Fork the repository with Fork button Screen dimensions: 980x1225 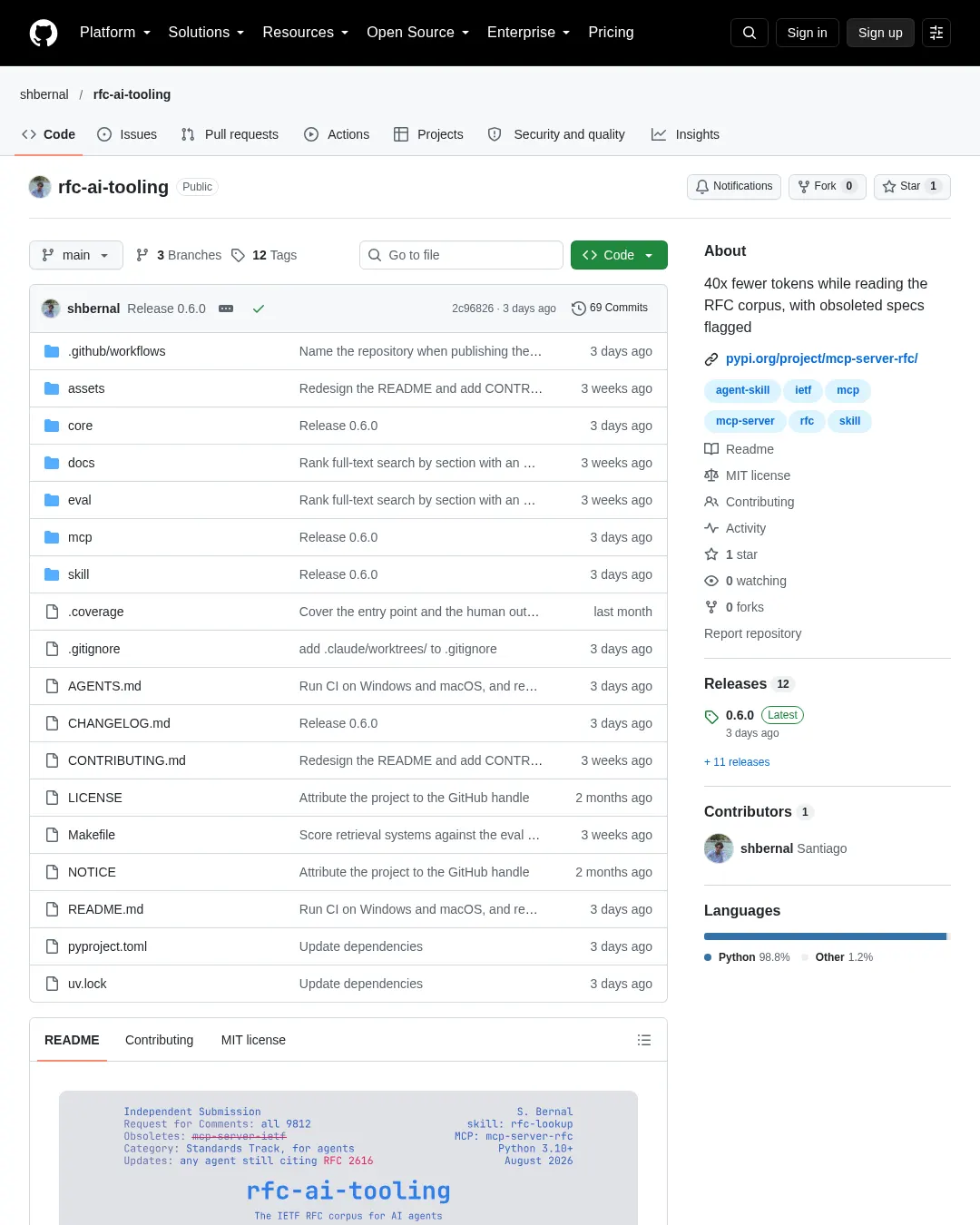pyautogui.click(x=828, y=186)
